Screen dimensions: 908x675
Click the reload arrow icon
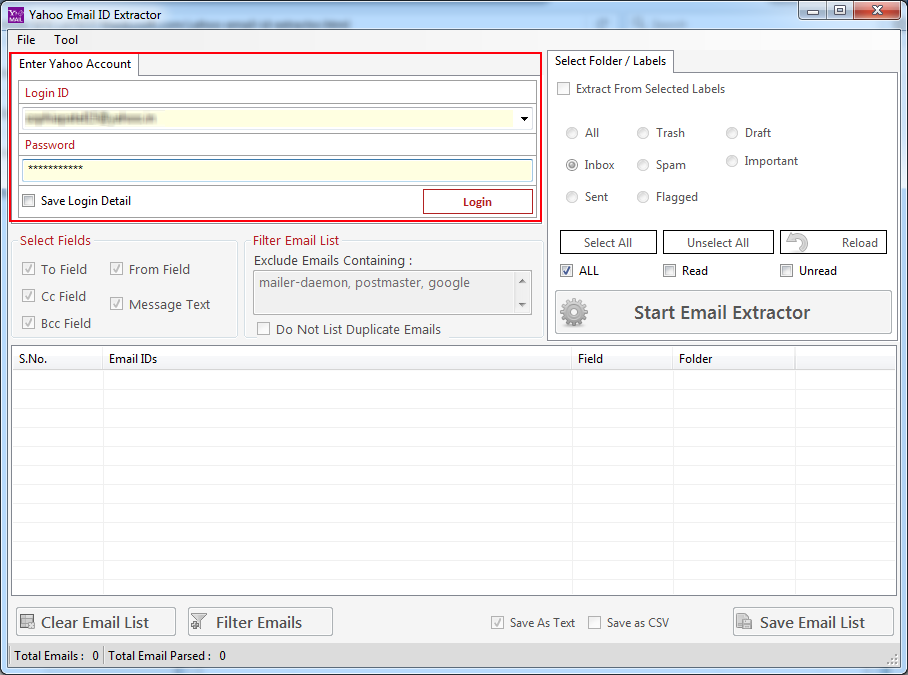coord(797,242)
